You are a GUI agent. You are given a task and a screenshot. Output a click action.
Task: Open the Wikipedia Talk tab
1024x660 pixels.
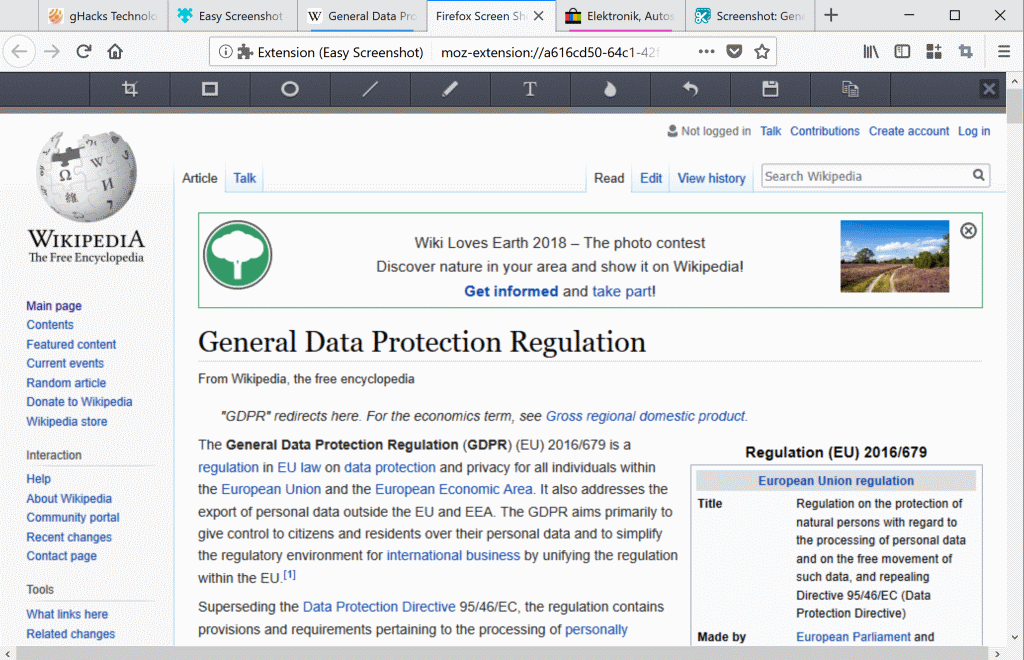(245, 178)
